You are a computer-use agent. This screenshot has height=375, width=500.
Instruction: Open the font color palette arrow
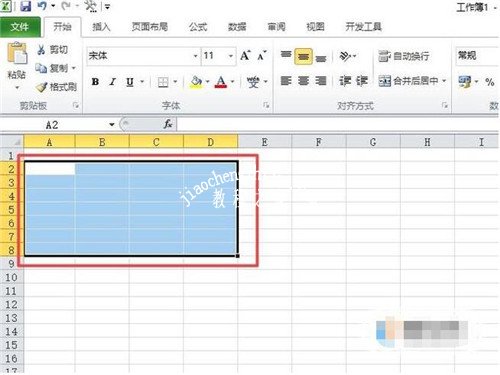[233, 82]
